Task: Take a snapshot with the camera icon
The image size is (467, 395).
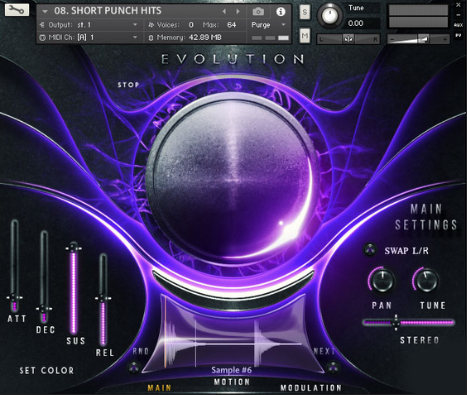Action: tap(258, 12)
